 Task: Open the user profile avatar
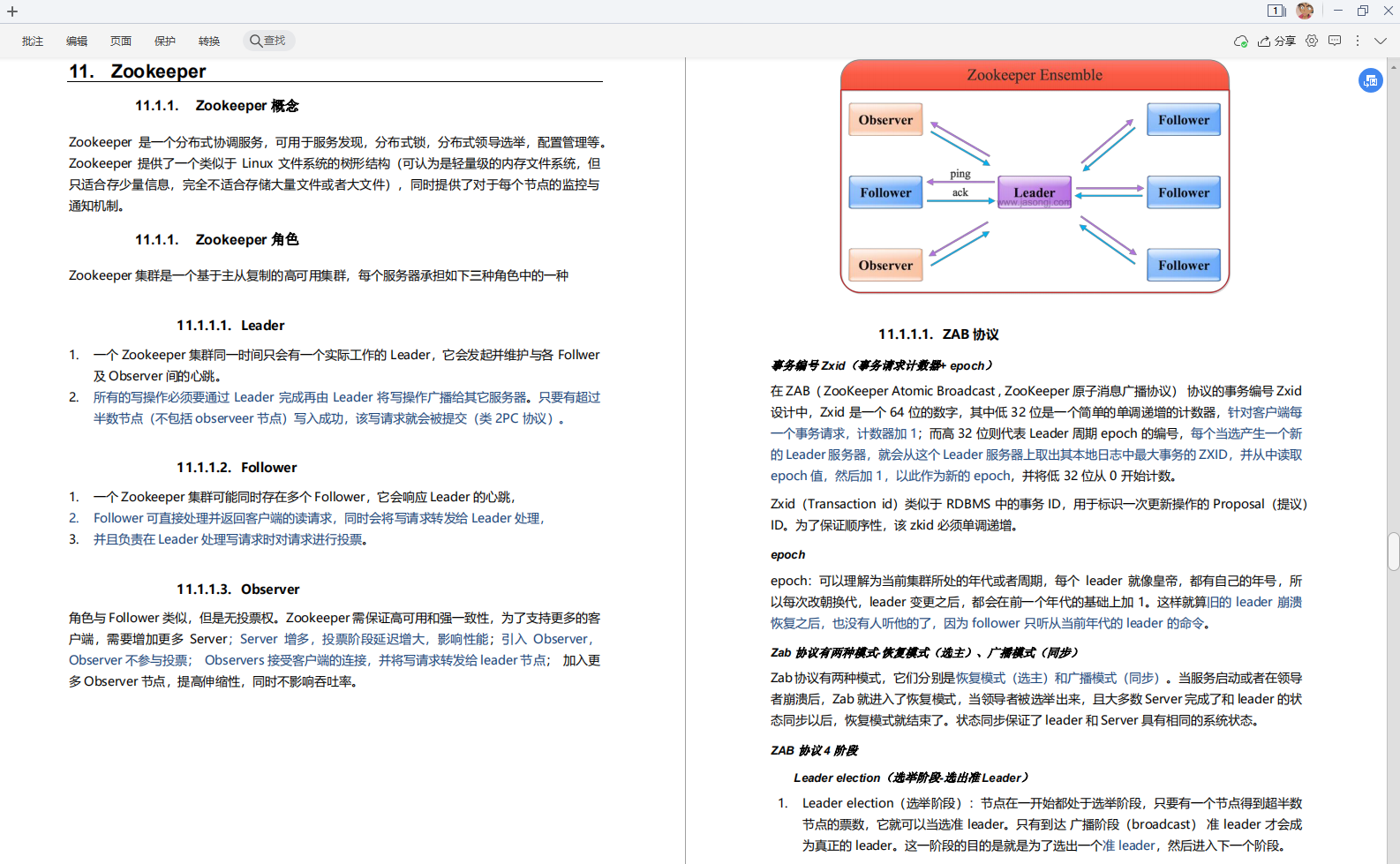[x=1305, y=11]
